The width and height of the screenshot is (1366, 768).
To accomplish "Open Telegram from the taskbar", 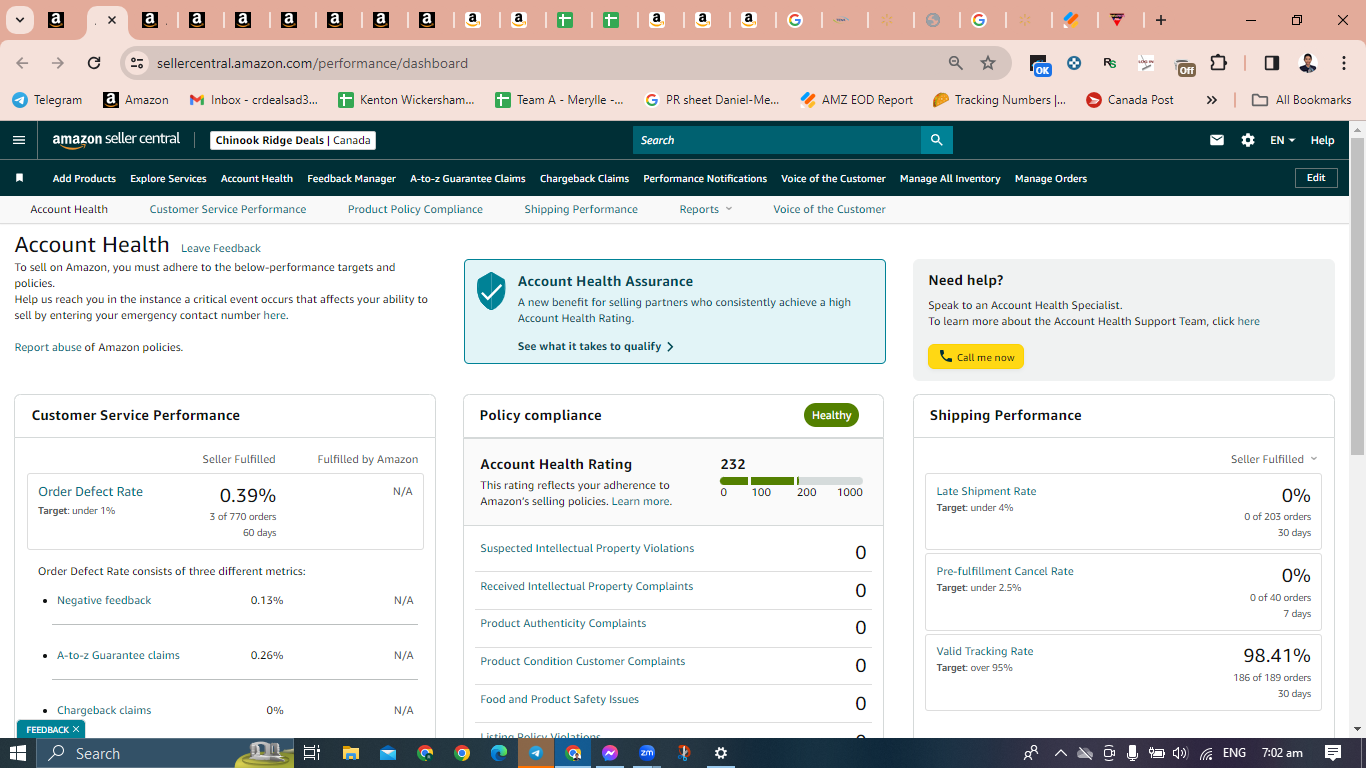I will coord(536,753).
